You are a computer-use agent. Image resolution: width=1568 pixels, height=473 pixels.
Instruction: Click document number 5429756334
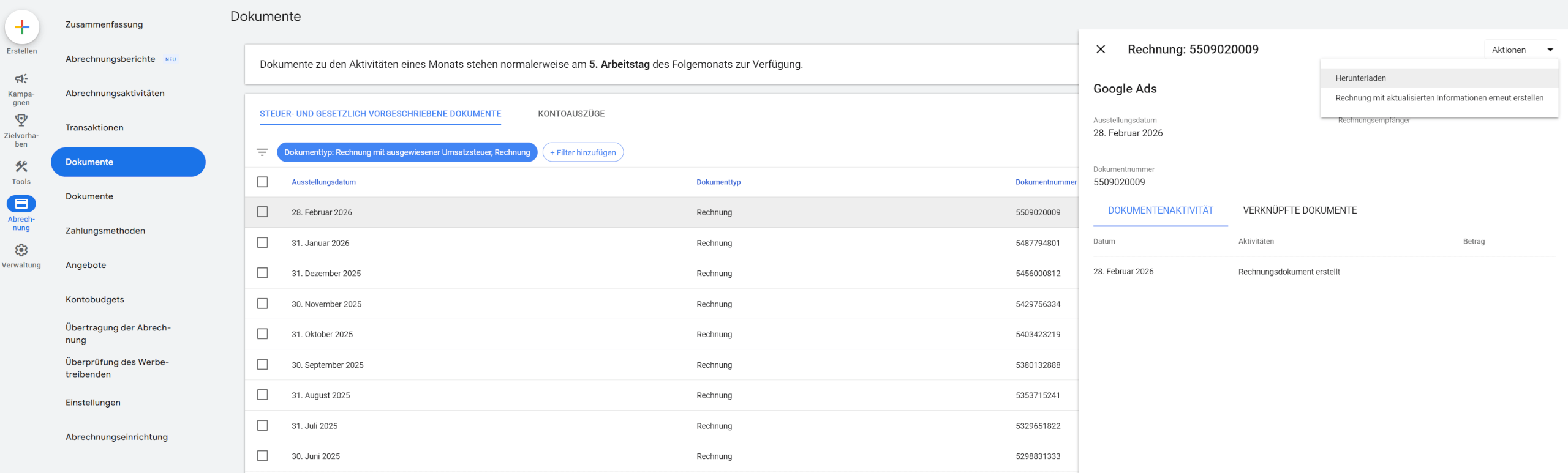click(1038, 304)
